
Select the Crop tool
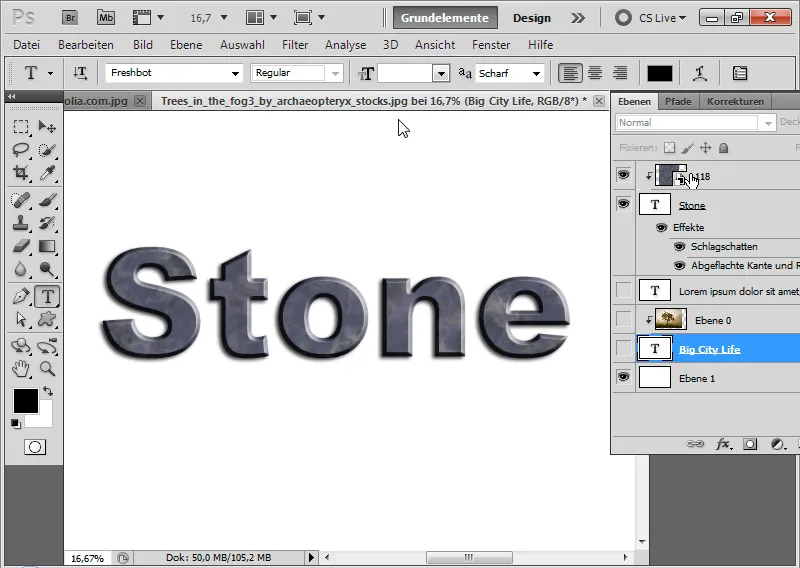pos(21,172)
